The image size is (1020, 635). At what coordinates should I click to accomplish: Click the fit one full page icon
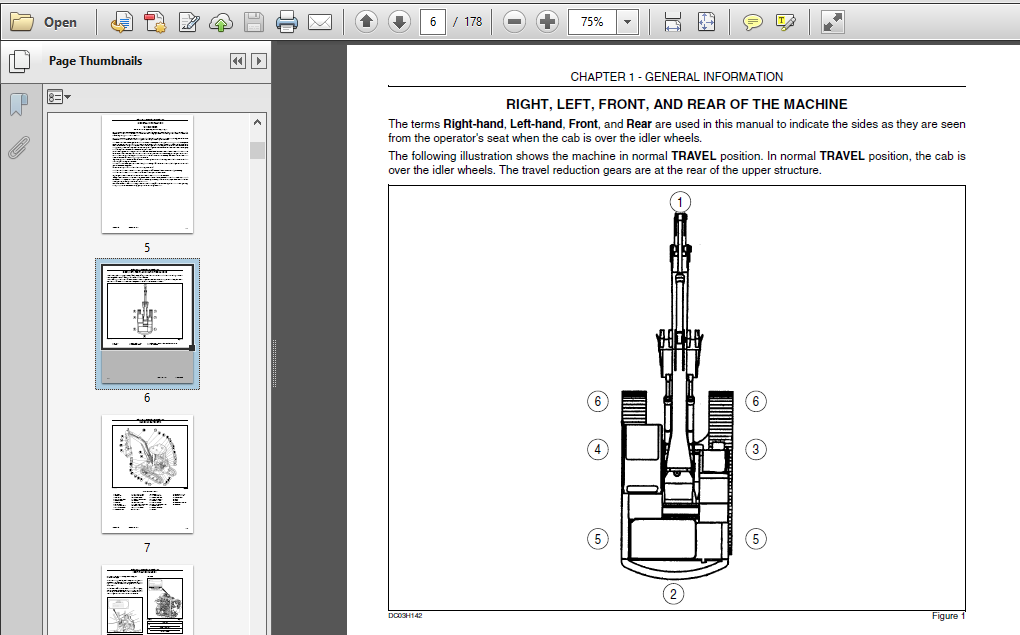pyautogui.click(x=706, y=22)
